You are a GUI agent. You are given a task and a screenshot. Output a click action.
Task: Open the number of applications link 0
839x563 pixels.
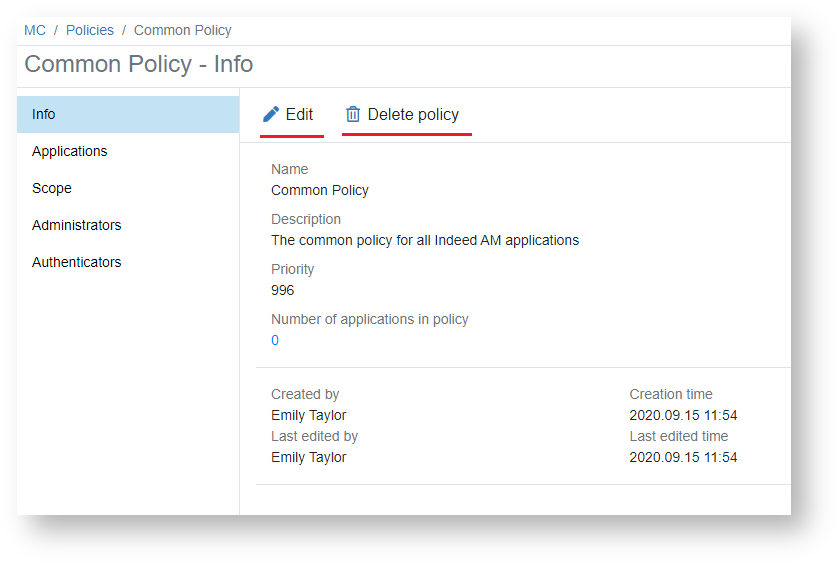(x=275, y=340)
